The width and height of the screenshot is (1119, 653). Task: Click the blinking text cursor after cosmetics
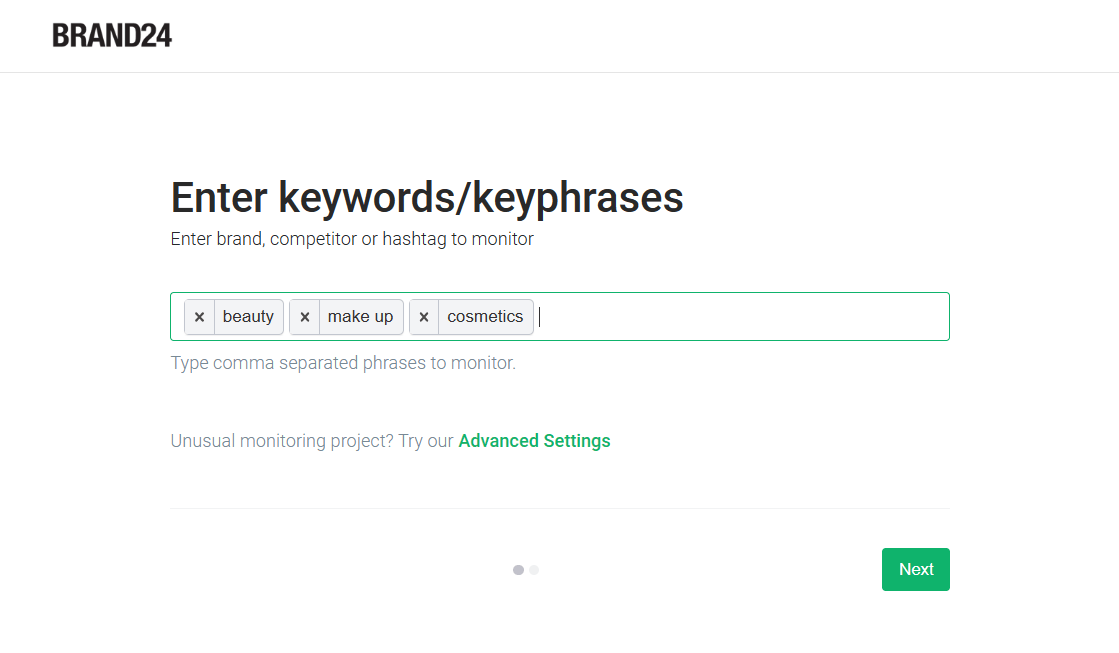tap(540, 317)
